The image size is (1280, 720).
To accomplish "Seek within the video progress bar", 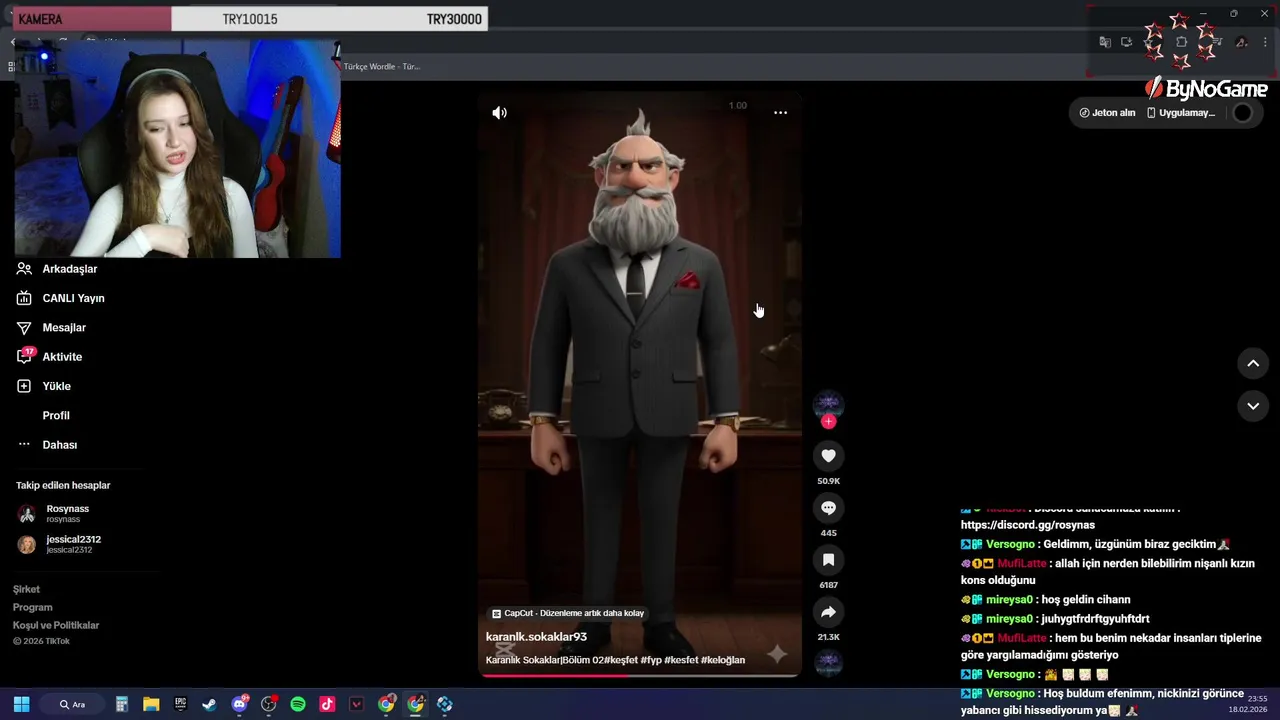I will pos(640,676).
